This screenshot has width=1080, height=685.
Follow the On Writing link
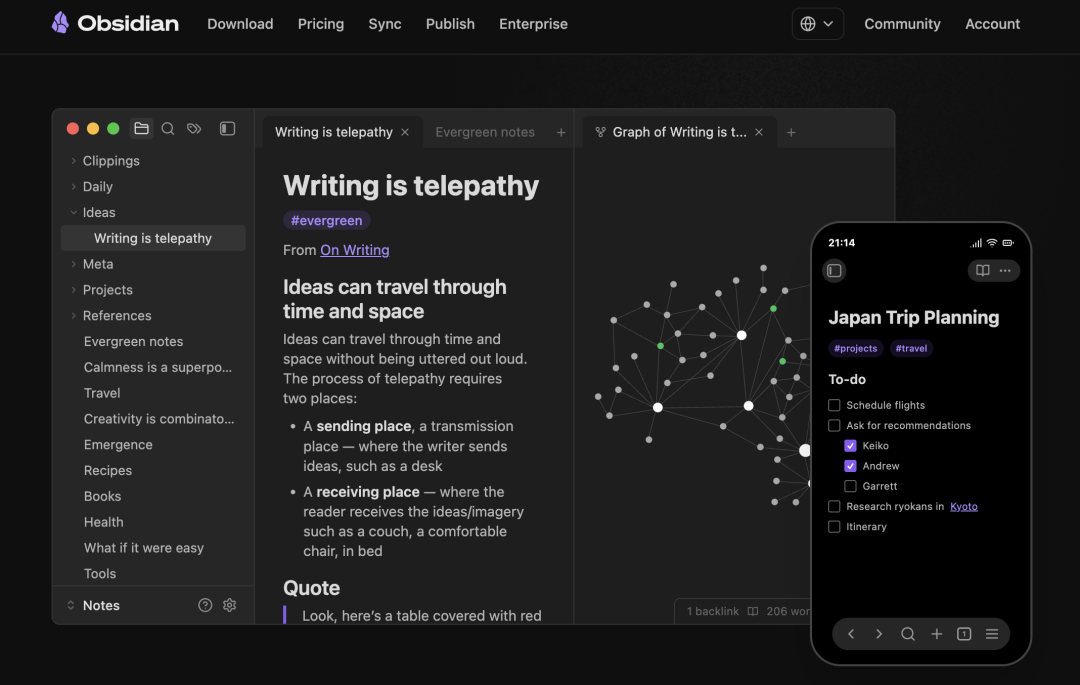tap(355, 250)
